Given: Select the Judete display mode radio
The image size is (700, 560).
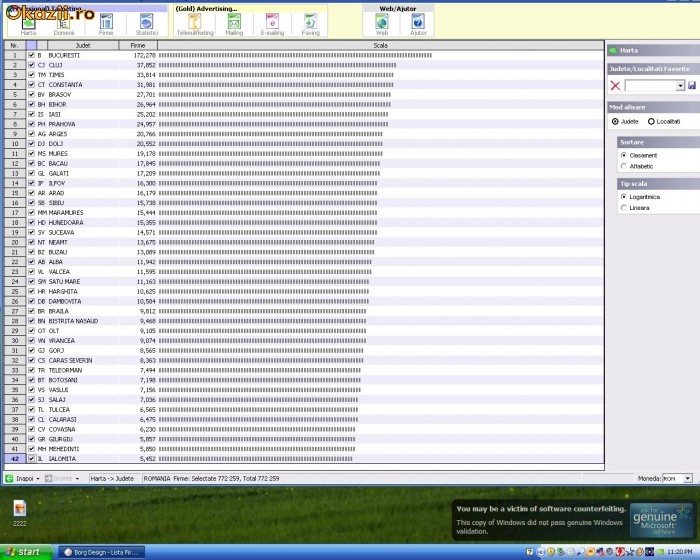Looking at the screenshot, I should coord(615,121).
